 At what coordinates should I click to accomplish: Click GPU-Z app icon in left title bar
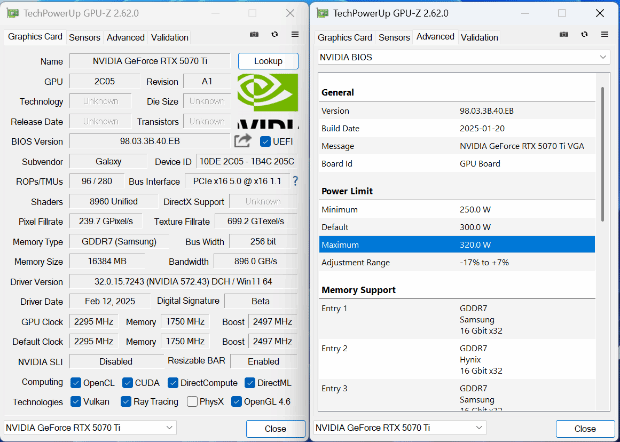12,13
